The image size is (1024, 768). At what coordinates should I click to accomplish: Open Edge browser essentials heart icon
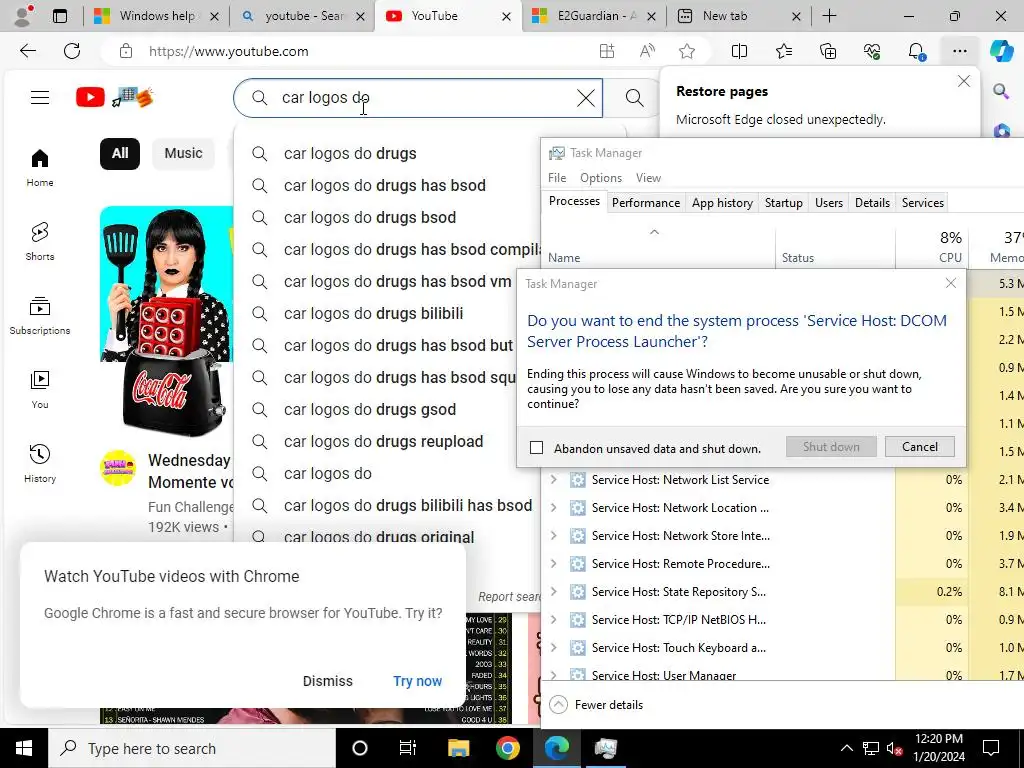872,51
